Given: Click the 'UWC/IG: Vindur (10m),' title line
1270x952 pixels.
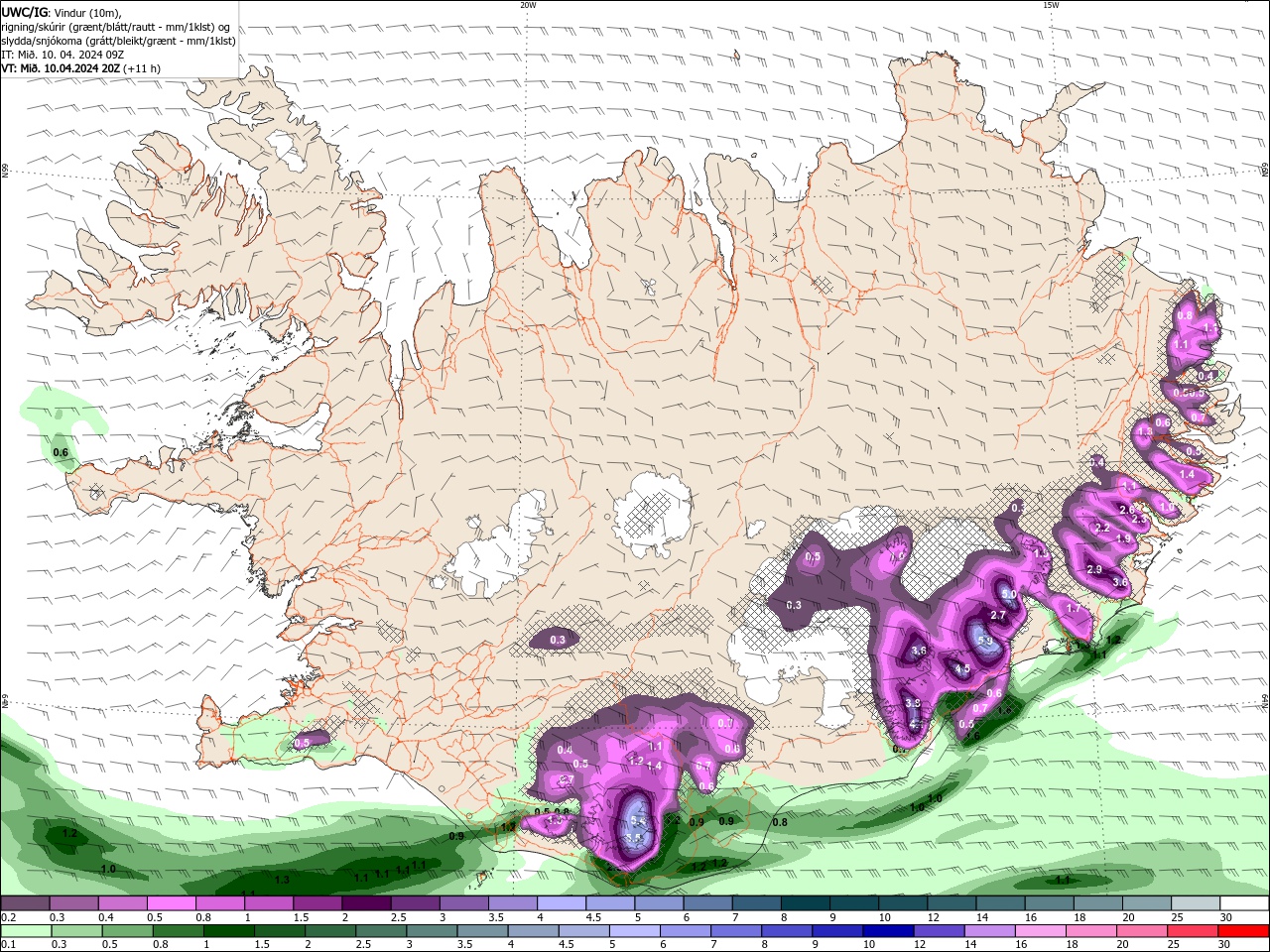Looking at the screenshot, I should [62, 12].
